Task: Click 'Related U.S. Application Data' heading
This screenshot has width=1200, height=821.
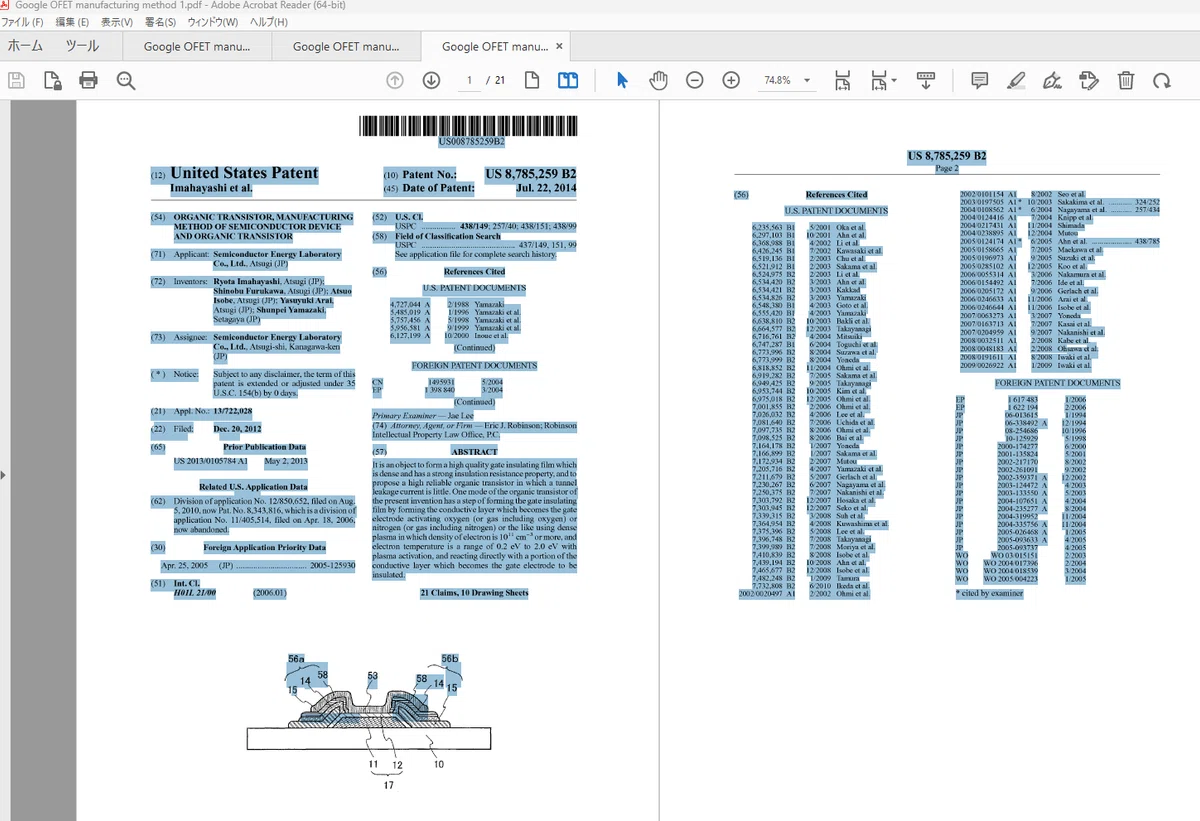Action: pos(253,487)
